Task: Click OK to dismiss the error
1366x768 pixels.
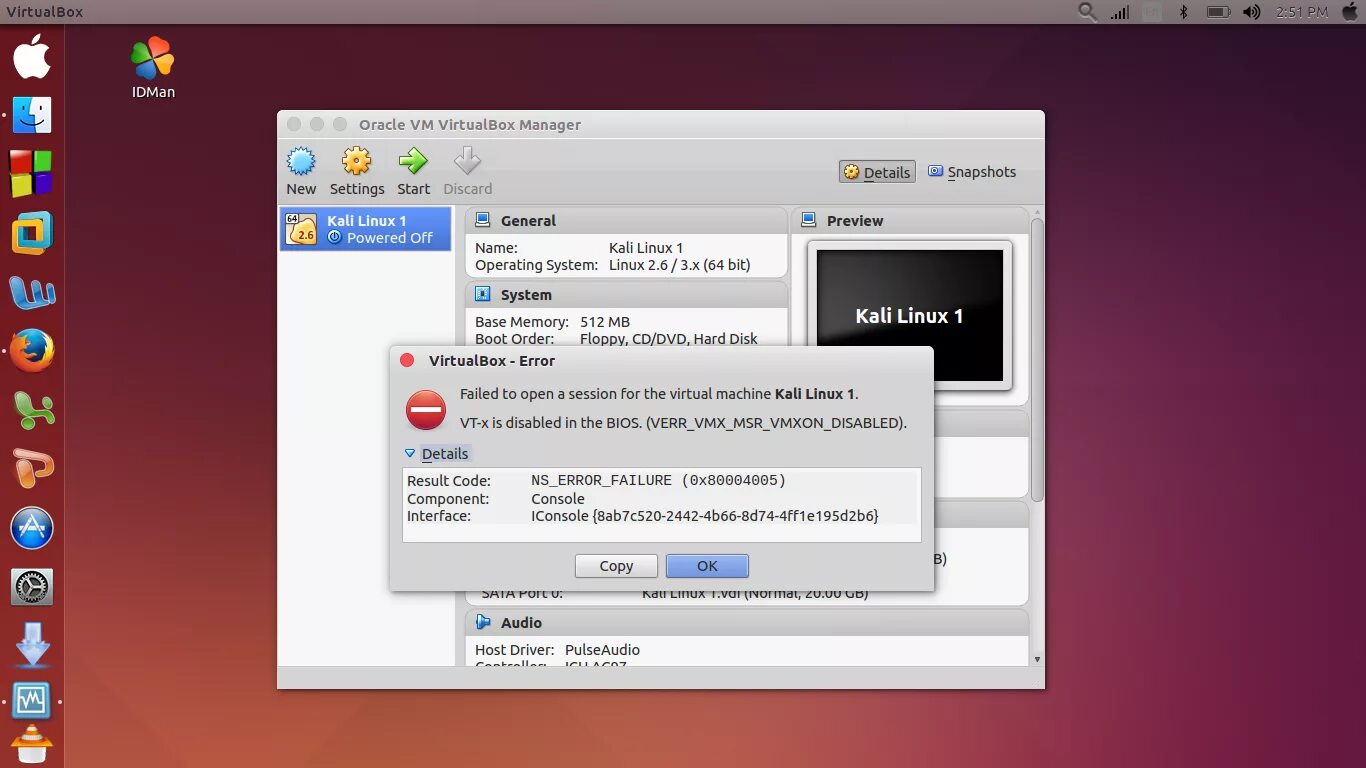Action: point(707,566)
